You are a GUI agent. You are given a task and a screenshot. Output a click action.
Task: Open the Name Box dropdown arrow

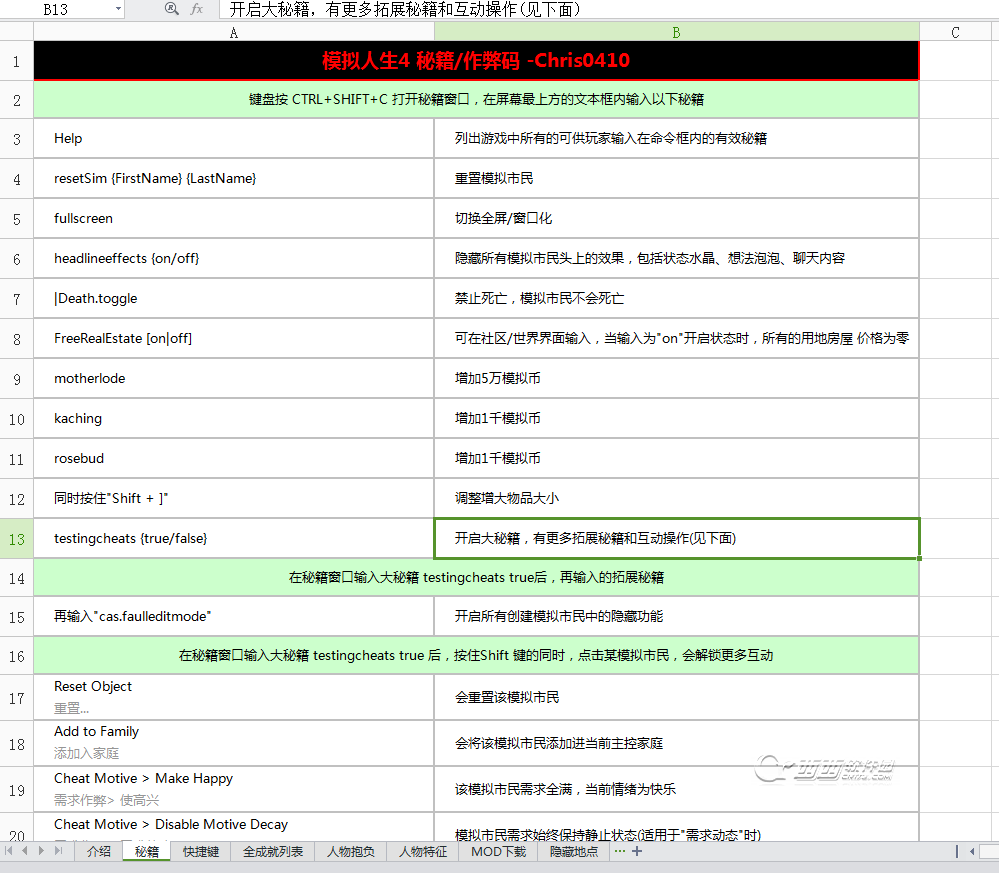tap(119, 9)
